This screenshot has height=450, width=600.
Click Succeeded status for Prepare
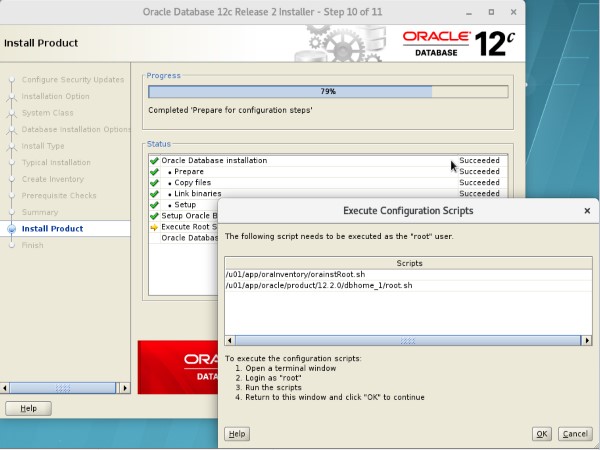479,171
